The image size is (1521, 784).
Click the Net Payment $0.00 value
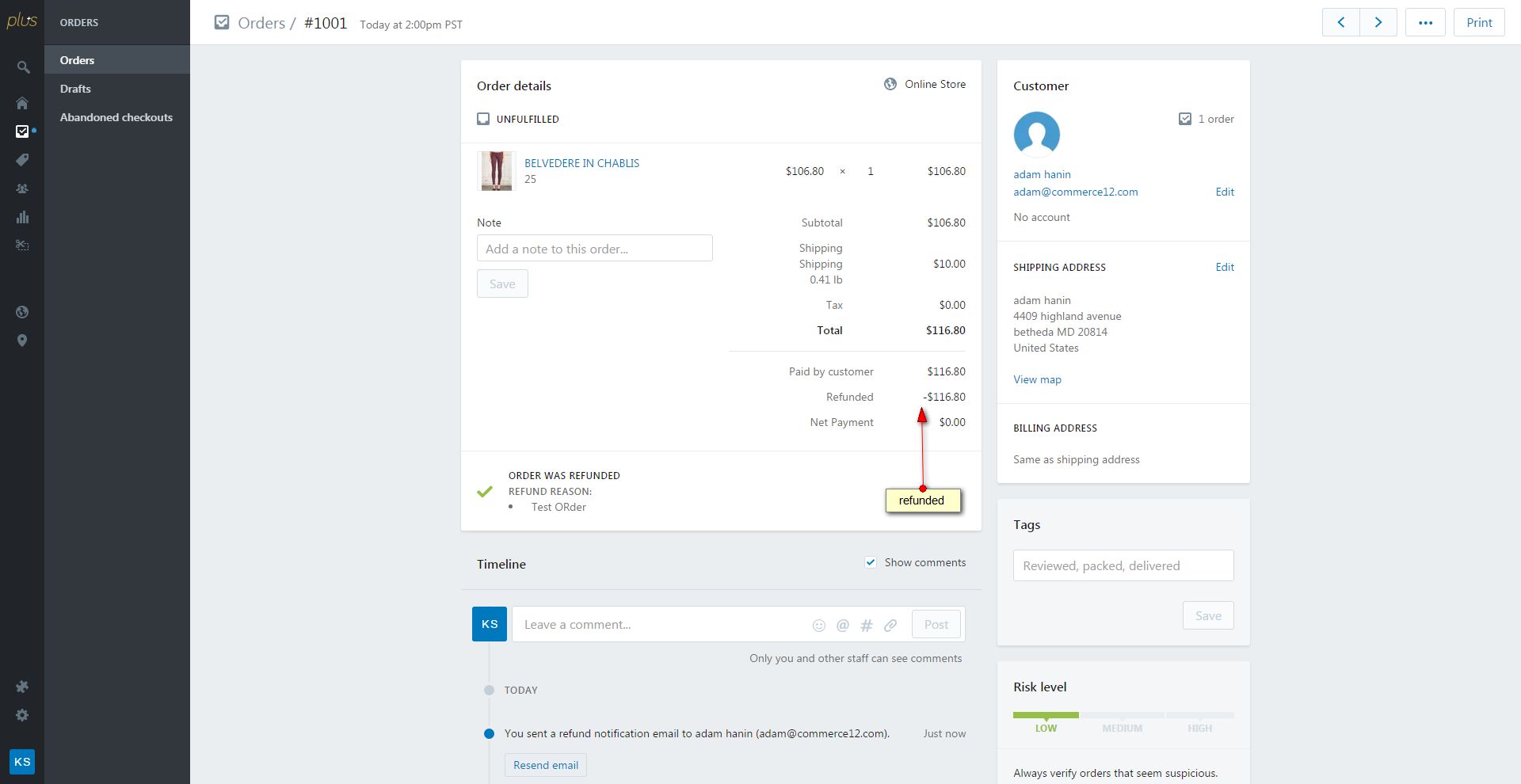click(952, 422)
